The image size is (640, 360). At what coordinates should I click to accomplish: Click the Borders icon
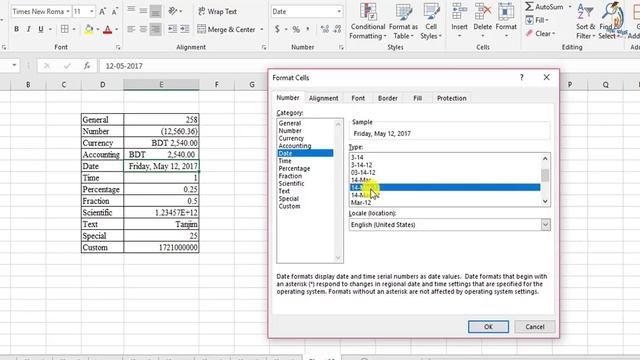64,29
